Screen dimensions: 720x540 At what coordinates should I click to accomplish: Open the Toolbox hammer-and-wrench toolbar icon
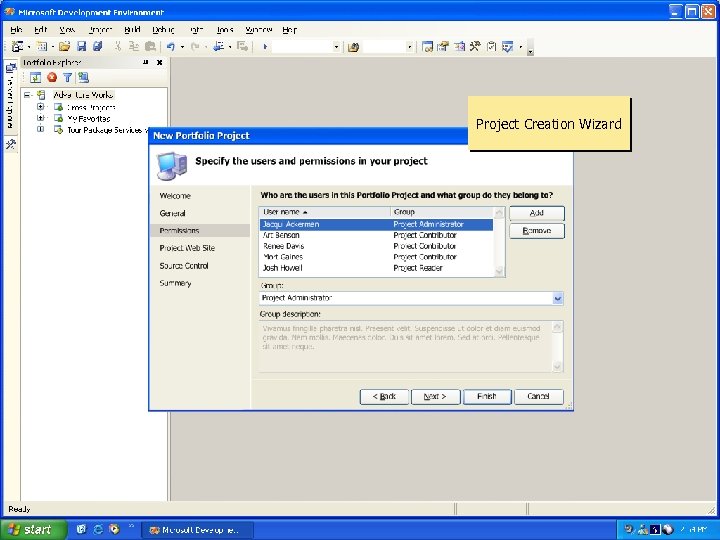475,46
